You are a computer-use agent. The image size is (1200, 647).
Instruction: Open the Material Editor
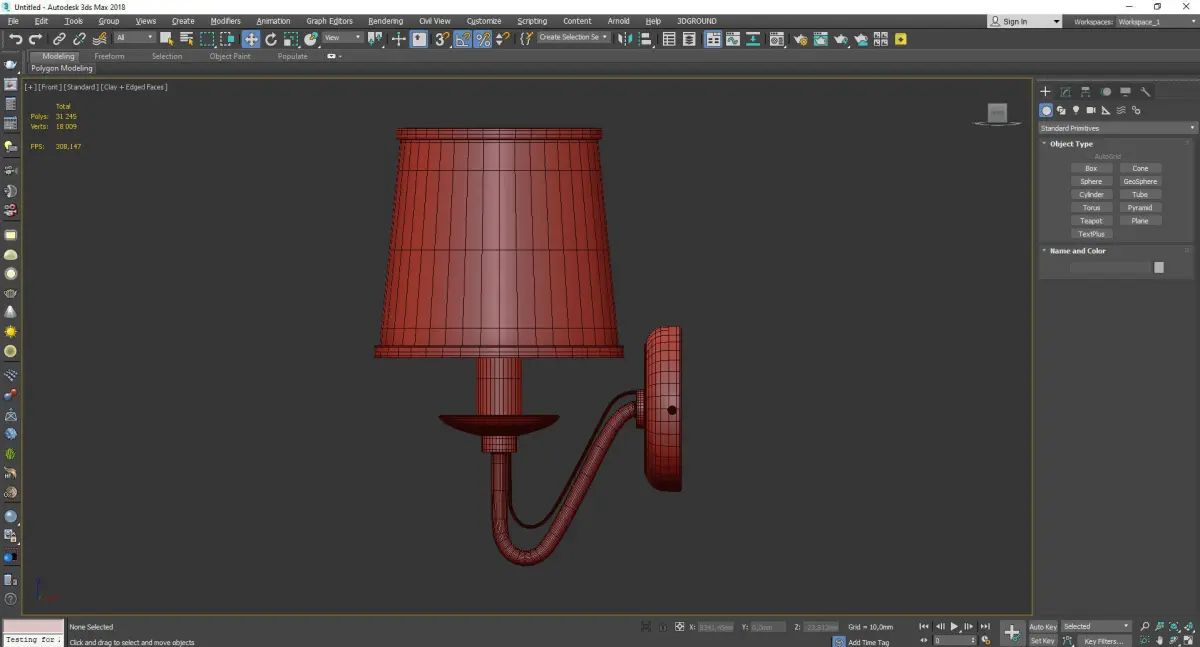point(776,39)
